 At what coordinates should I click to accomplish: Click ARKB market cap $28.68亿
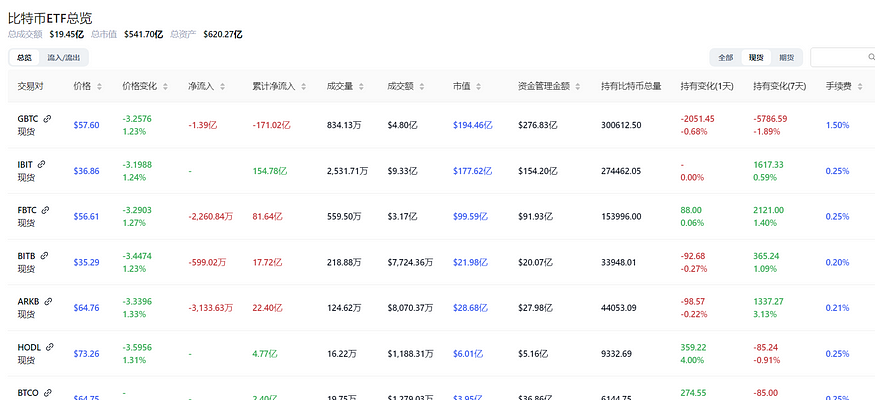470,308
